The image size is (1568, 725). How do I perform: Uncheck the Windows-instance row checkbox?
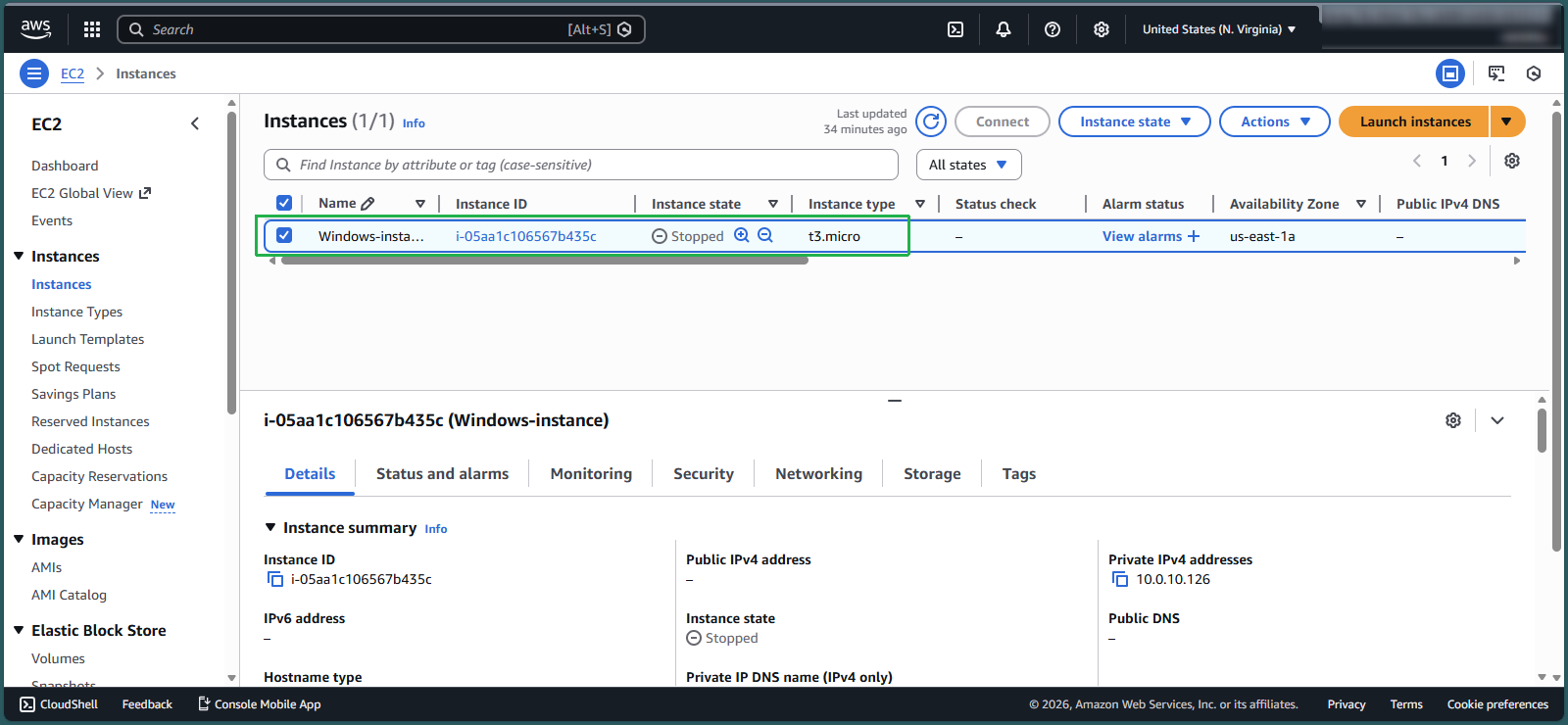tap(284, 235)
